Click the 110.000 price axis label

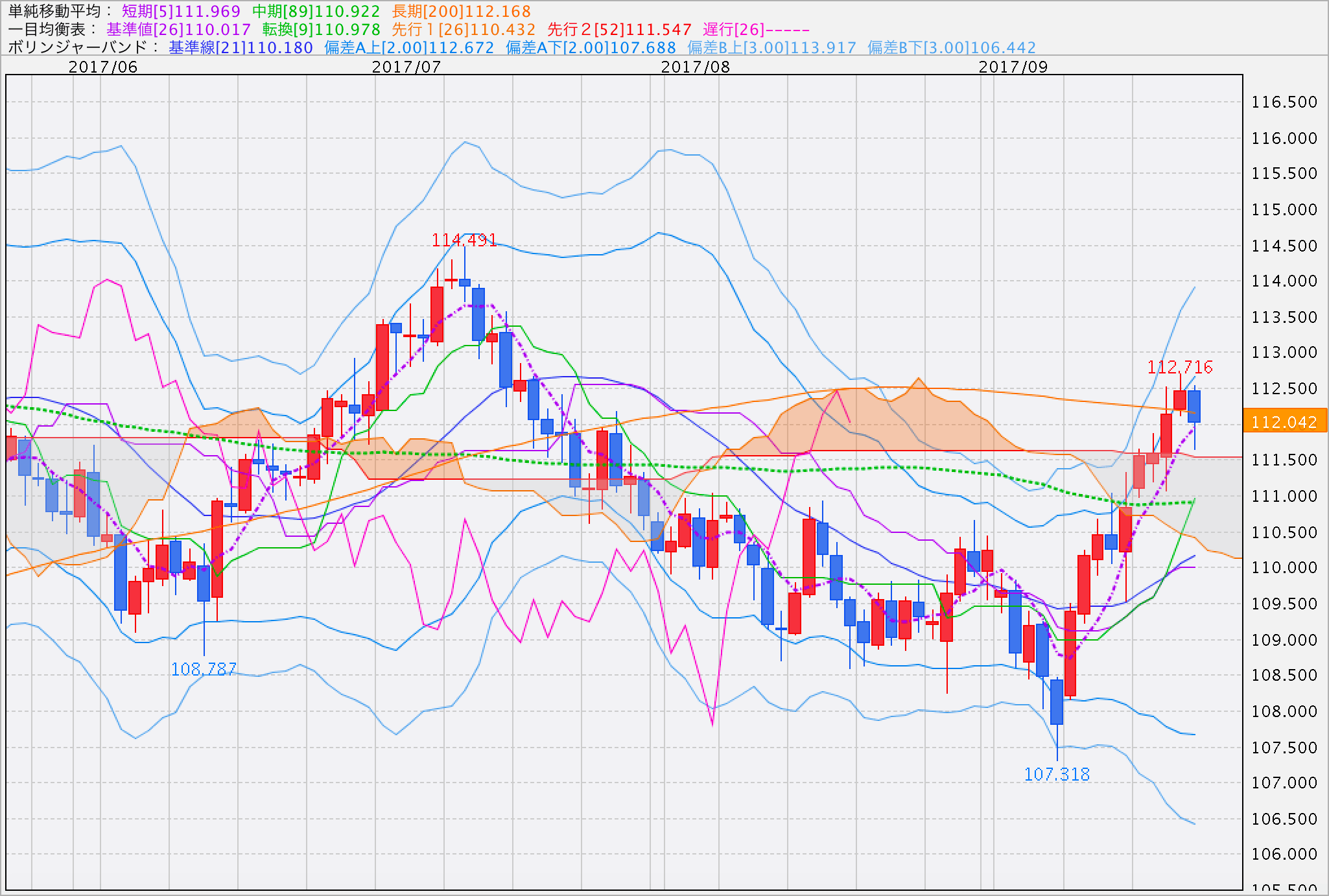tap(1284, 567)
